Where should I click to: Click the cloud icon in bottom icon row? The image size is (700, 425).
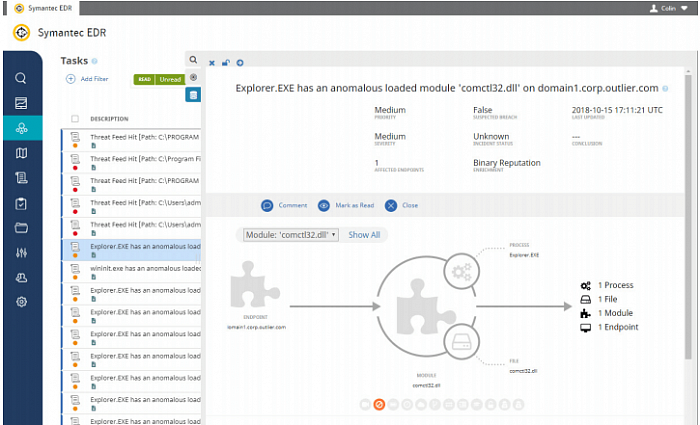tap(421, 404)
